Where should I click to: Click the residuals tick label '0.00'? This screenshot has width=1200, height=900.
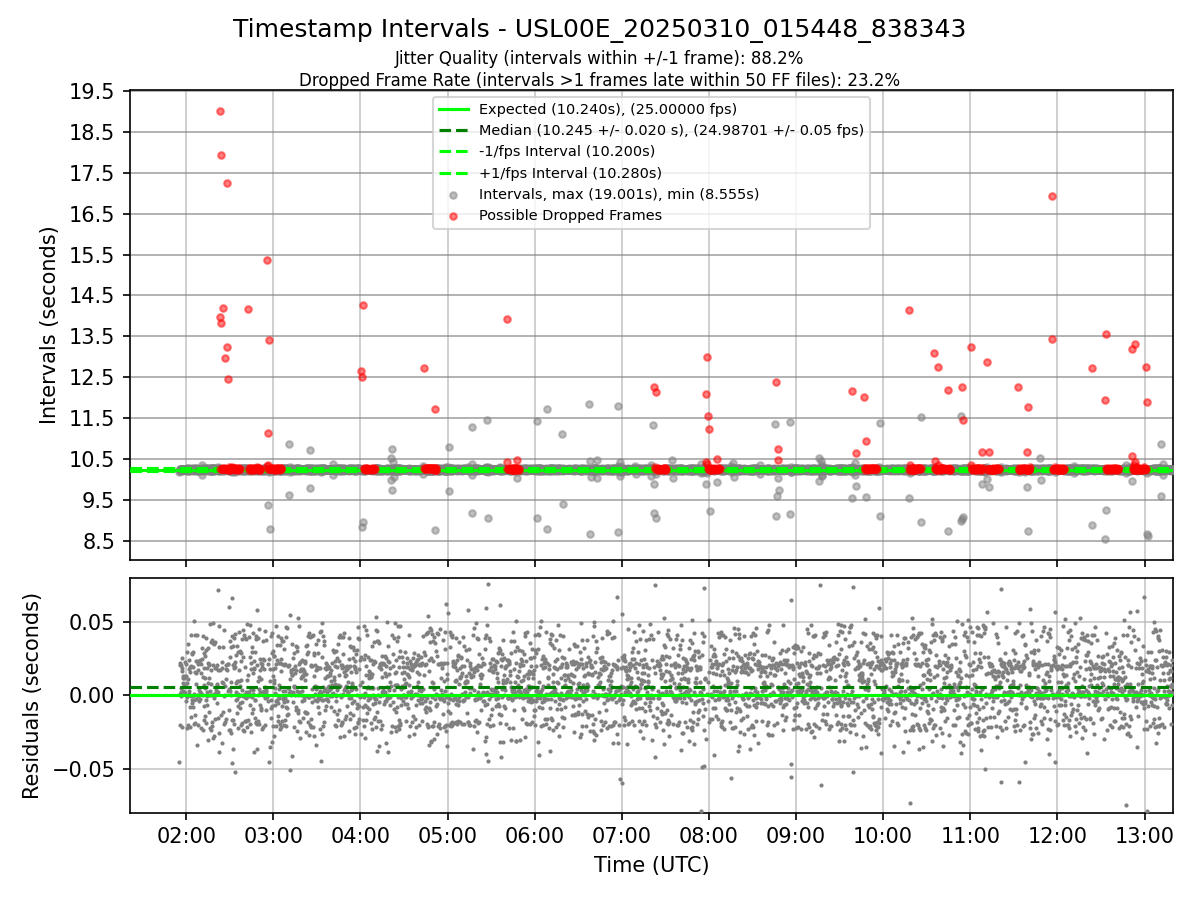click(94, 695)
